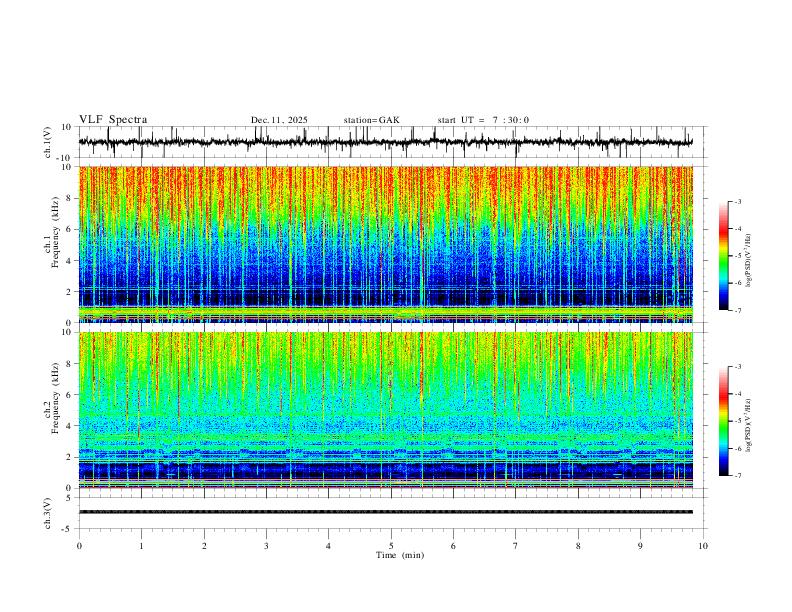792x612 pixels.
Task: Click the color bar beside the ch.1 spectrogram
Action: click(x=723, y=255)
